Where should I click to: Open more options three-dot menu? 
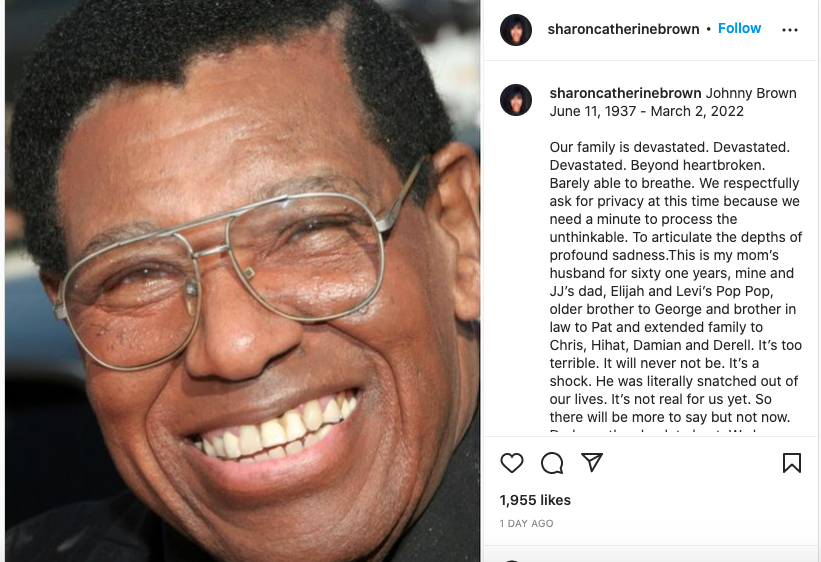pos(790,30)
